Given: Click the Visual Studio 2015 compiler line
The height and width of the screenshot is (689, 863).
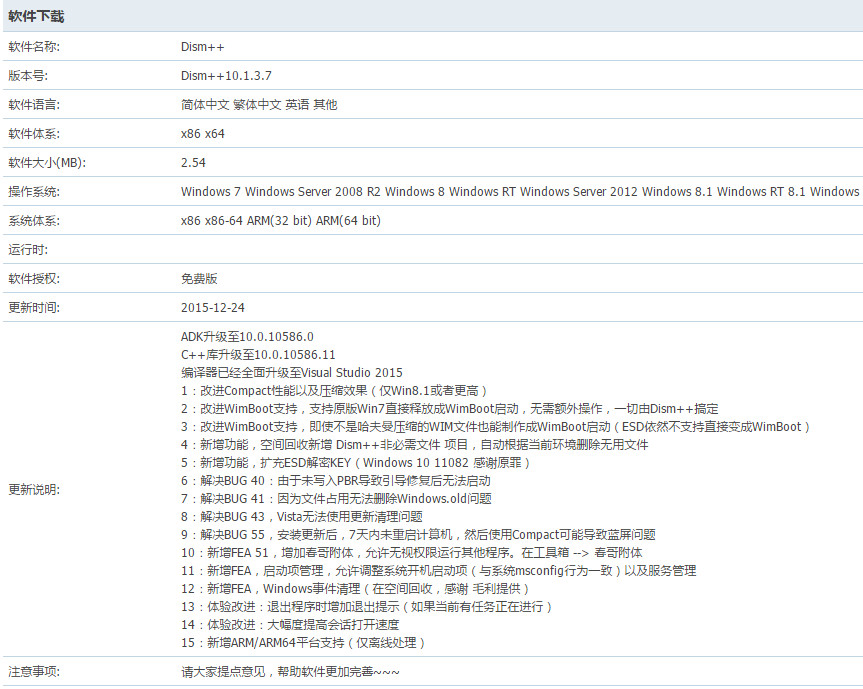Looking at the screenshot, I should pos(292,373).
